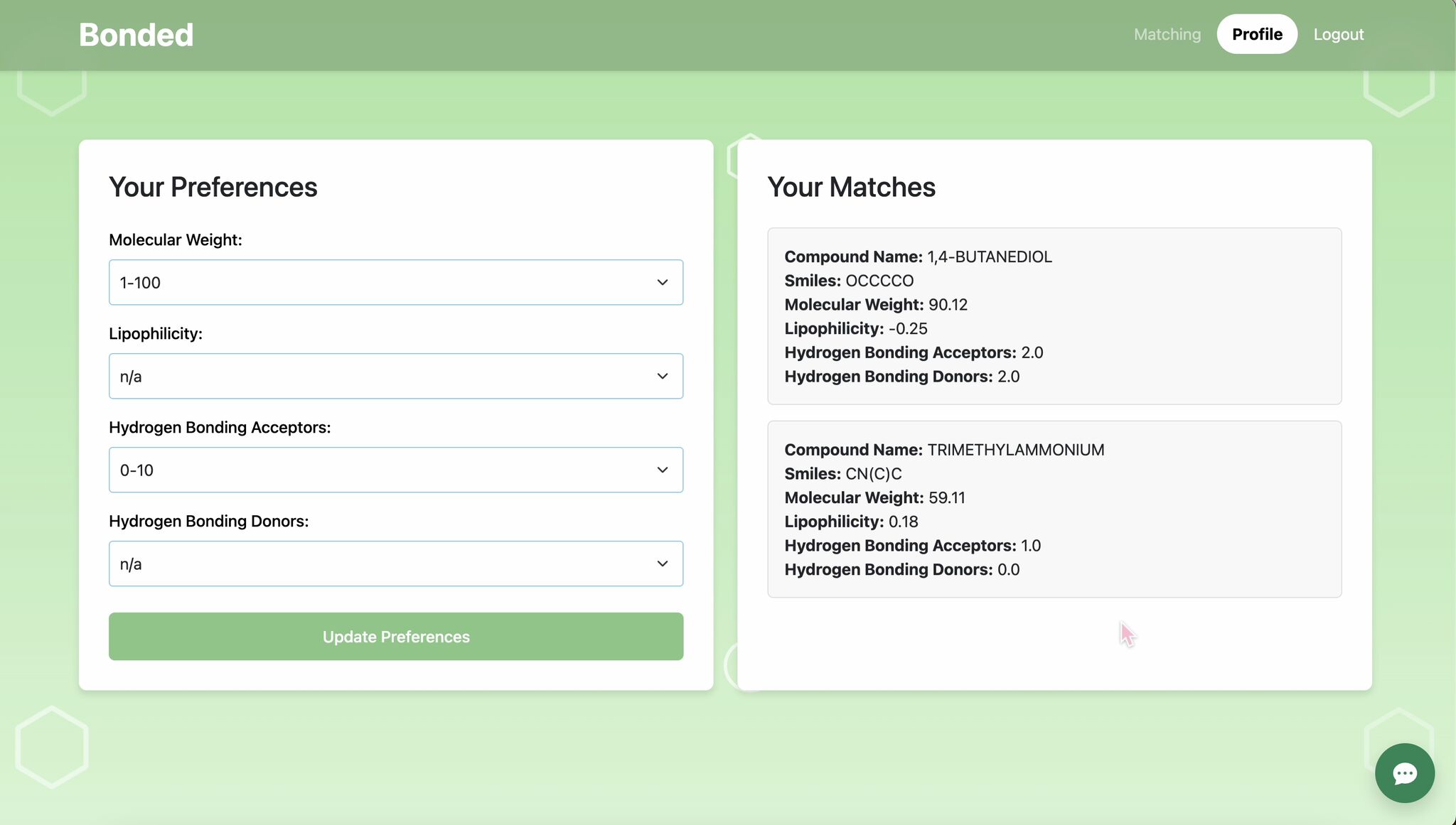Open the Lipophilicity dropdown
The image size is (1456, 825).
pos(396,376)
